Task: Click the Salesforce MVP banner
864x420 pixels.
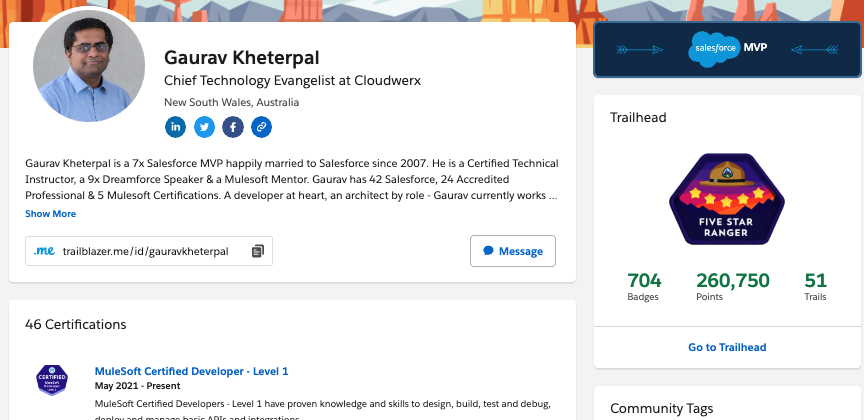Action: tap(727, 50)
